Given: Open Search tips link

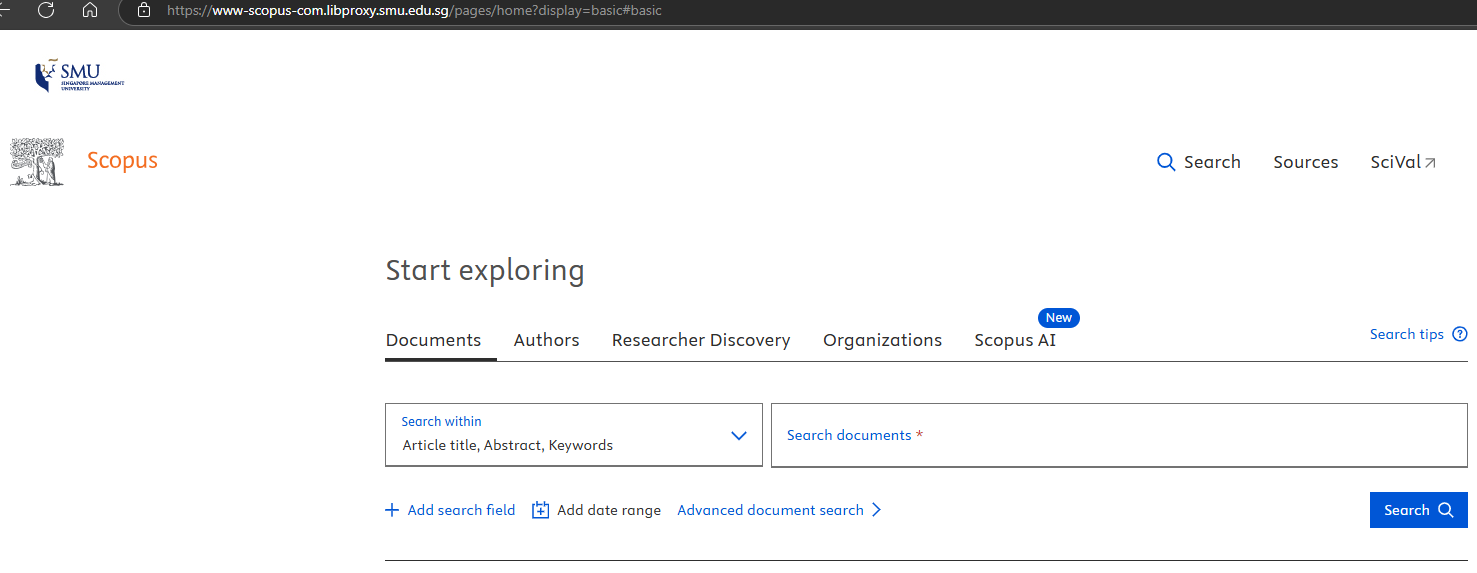Looking at the screenshot, I should 1406,334.
